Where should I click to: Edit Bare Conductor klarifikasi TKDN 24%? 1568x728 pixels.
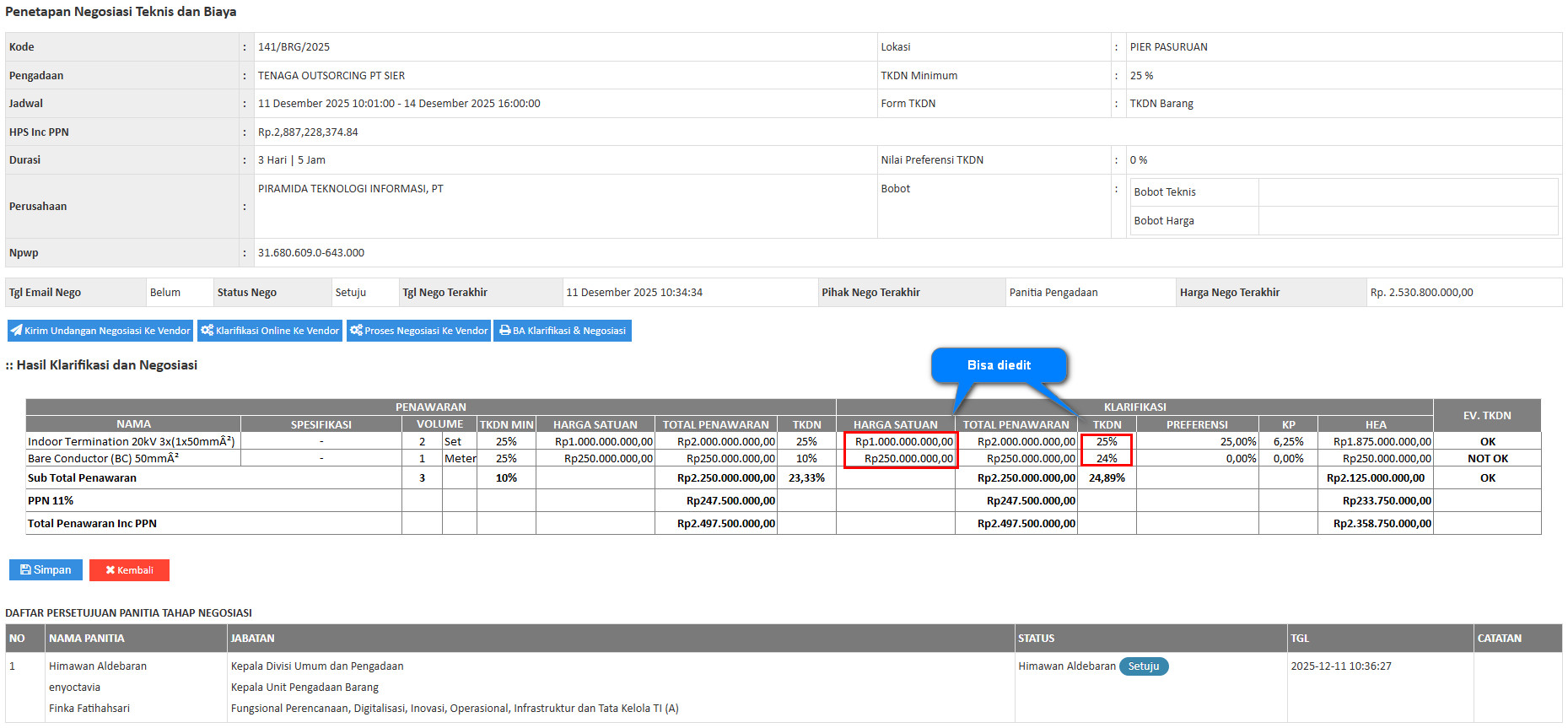[1107, 459]
